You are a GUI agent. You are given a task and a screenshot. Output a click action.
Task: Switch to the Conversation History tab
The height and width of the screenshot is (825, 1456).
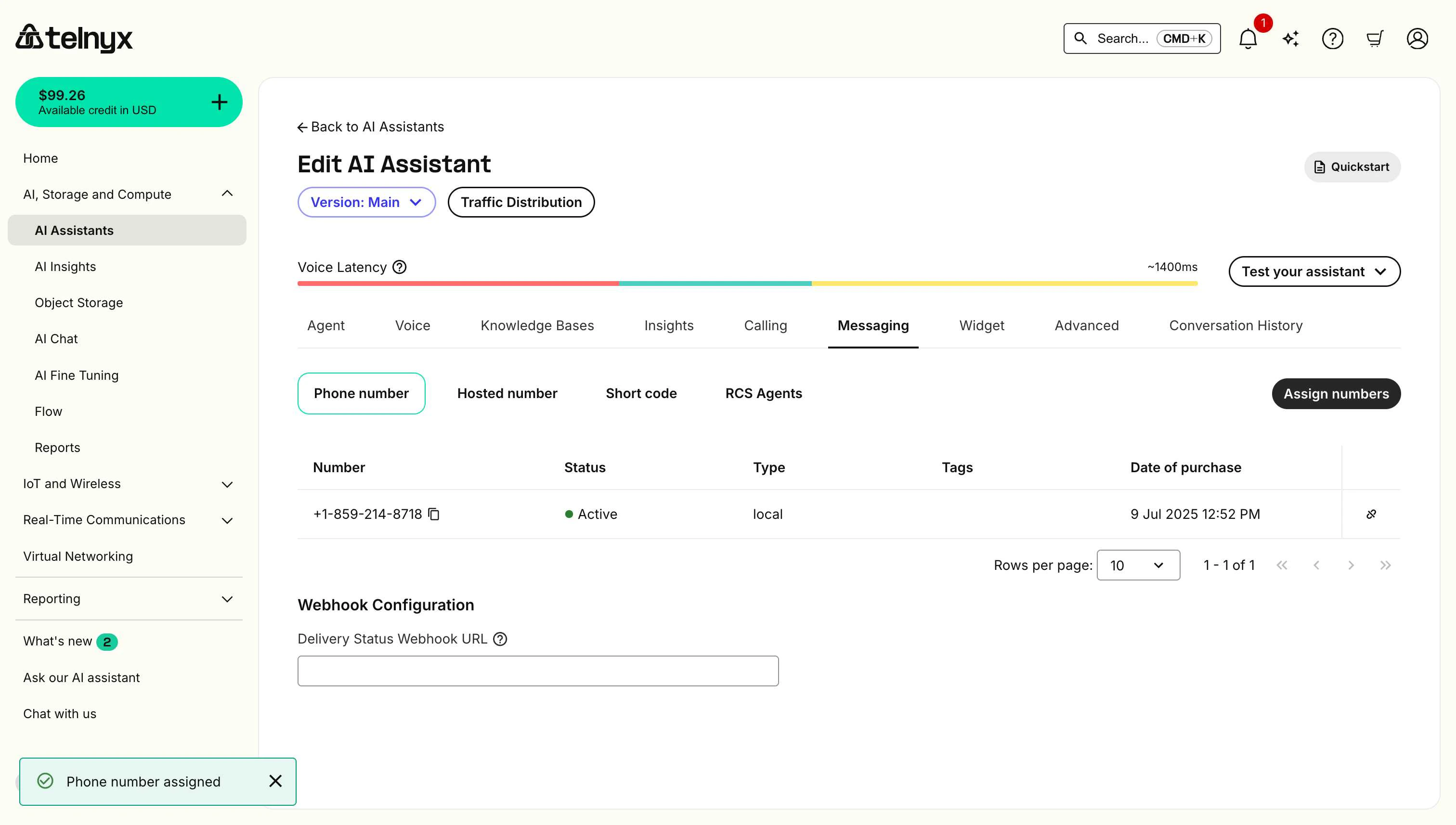pyautogui.click(x=1236, y=325)
